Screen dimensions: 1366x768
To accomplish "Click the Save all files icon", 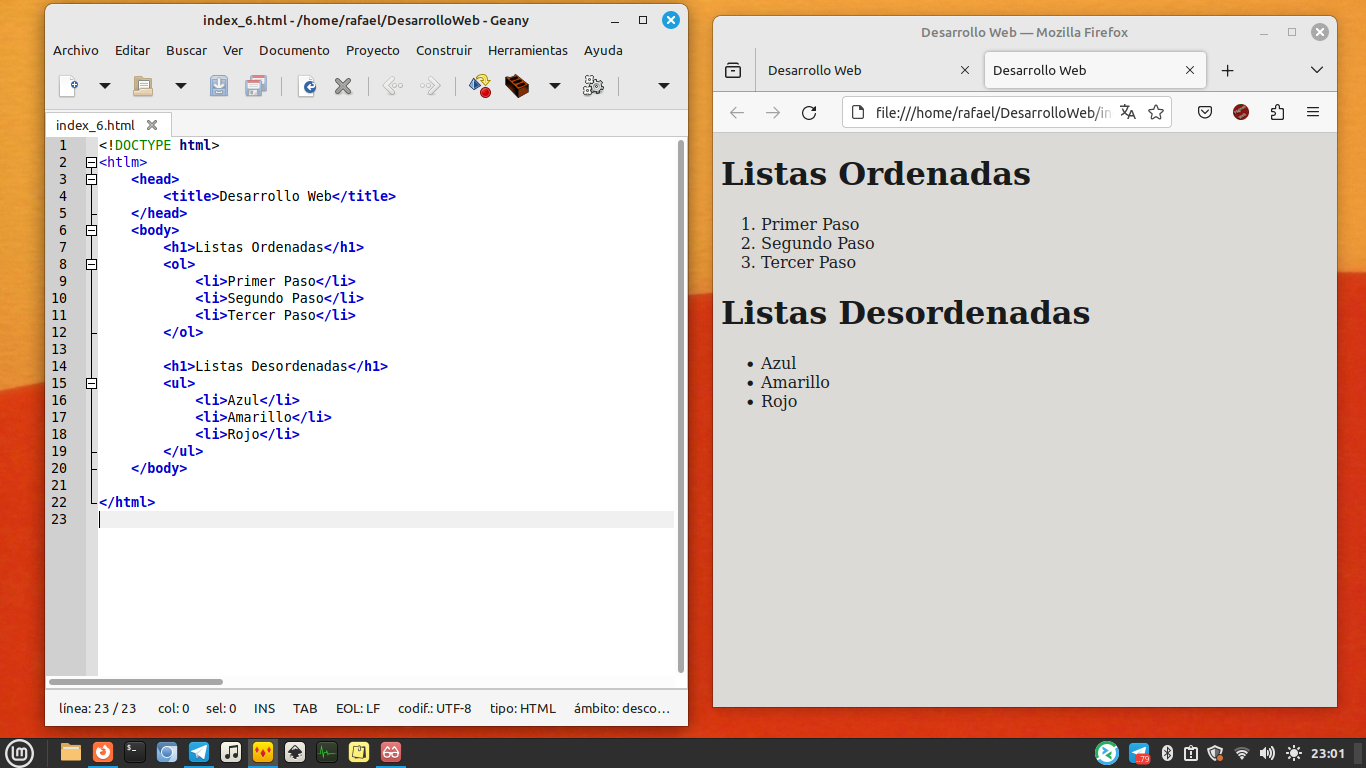I will tap(256, 86).
